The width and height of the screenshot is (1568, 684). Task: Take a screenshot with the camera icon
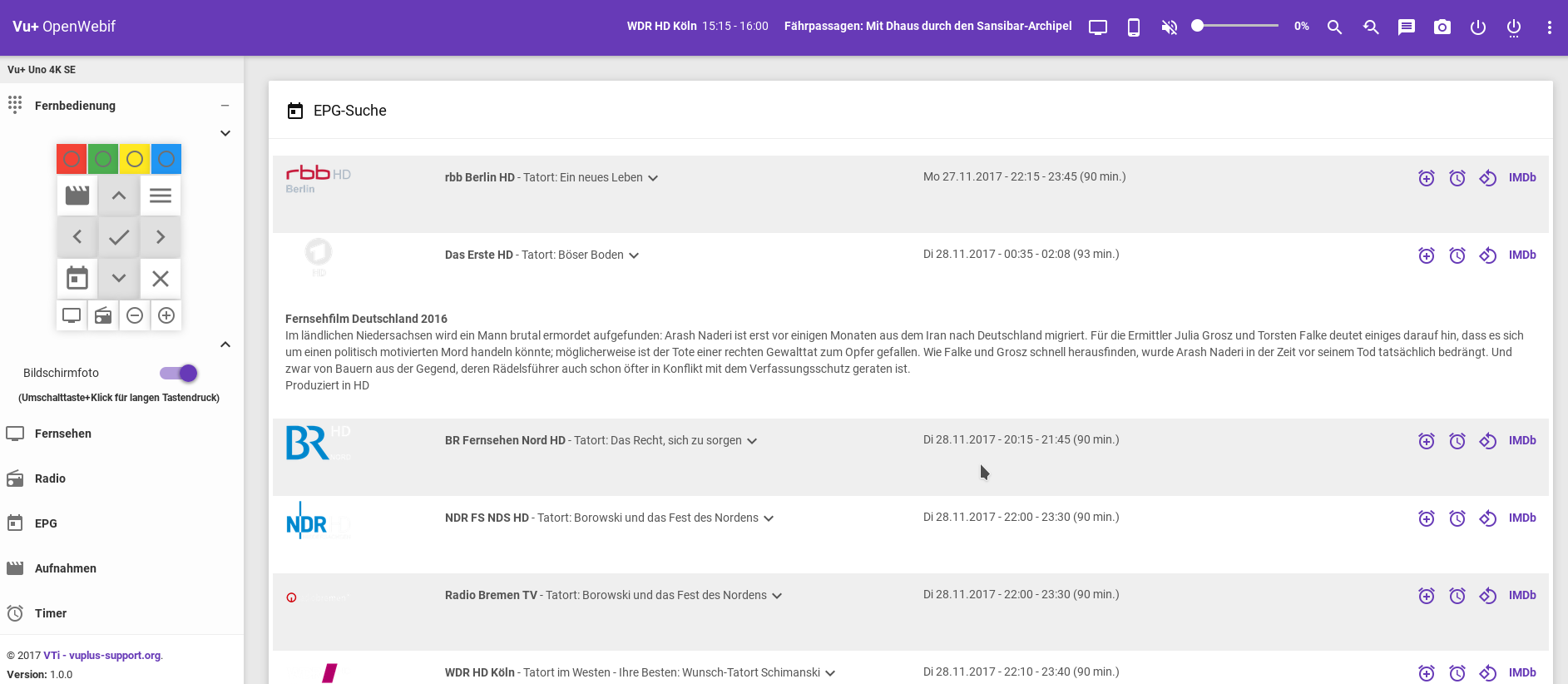click(x=1442, y=27)
